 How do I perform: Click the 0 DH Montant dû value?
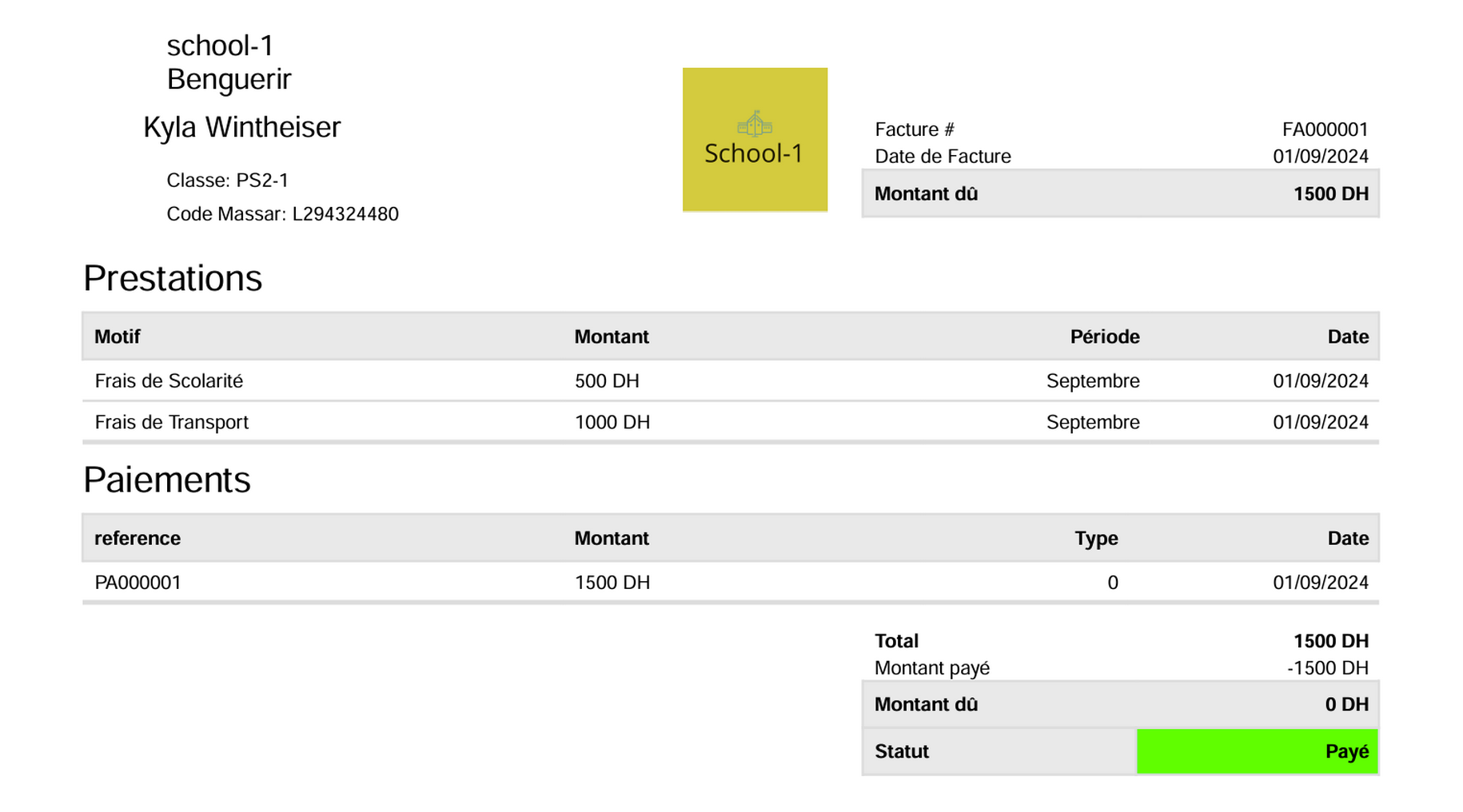[x=1346, y=705]
